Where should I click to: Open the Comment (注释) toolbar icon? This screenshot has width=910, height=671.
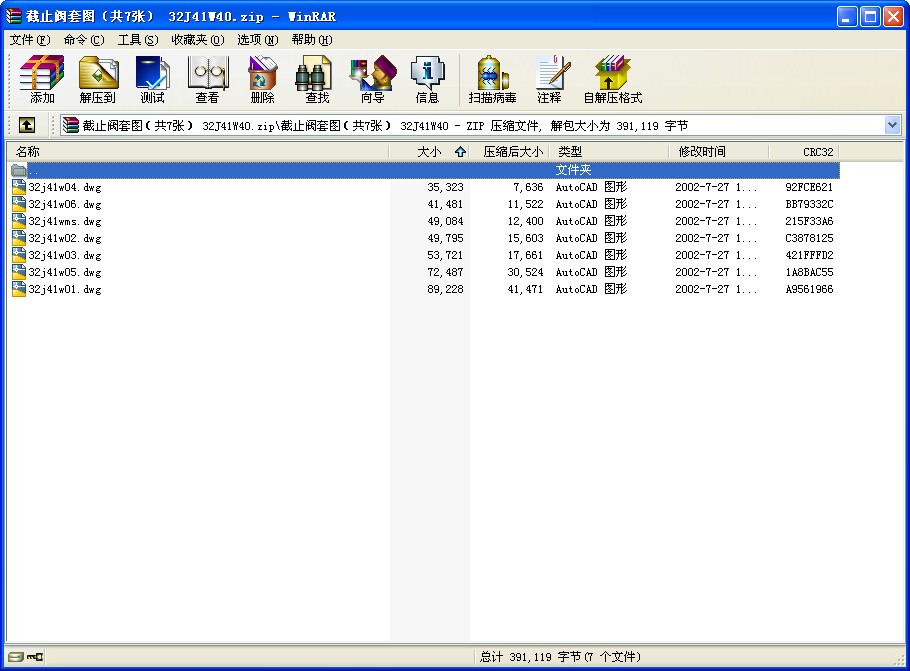(549, 80)
